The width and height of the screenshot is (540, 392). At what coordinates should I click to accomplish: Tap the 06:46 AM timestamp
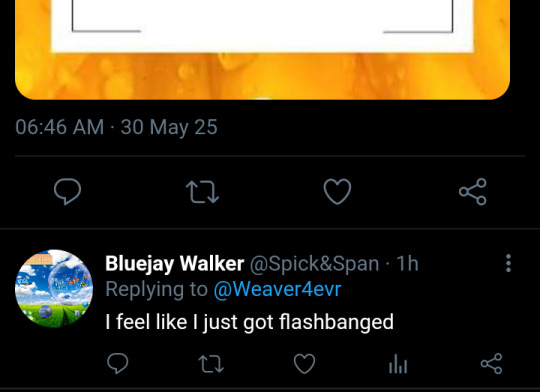point(60,127)
